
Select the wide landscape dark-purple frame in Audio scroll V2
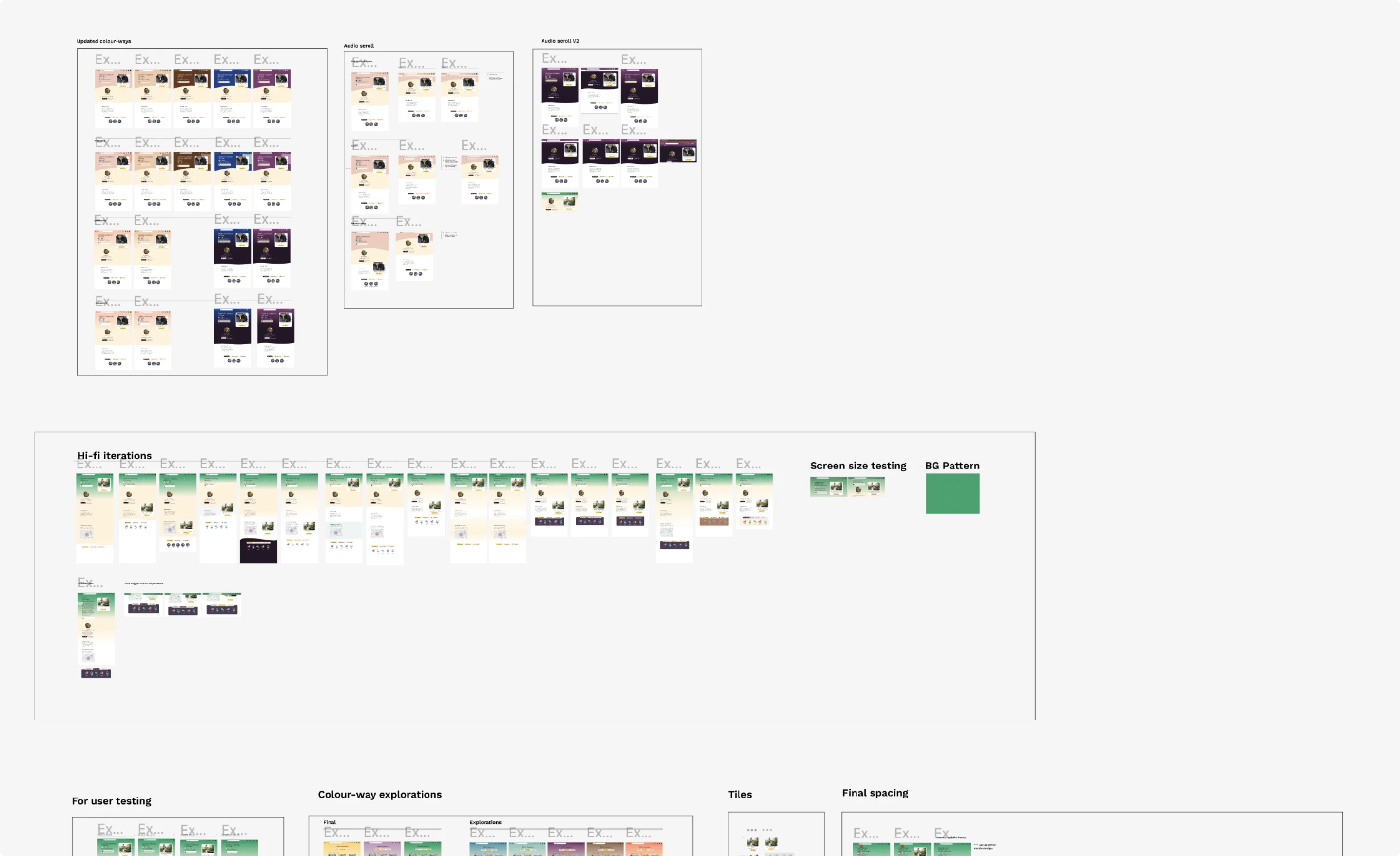coord(678,151)
